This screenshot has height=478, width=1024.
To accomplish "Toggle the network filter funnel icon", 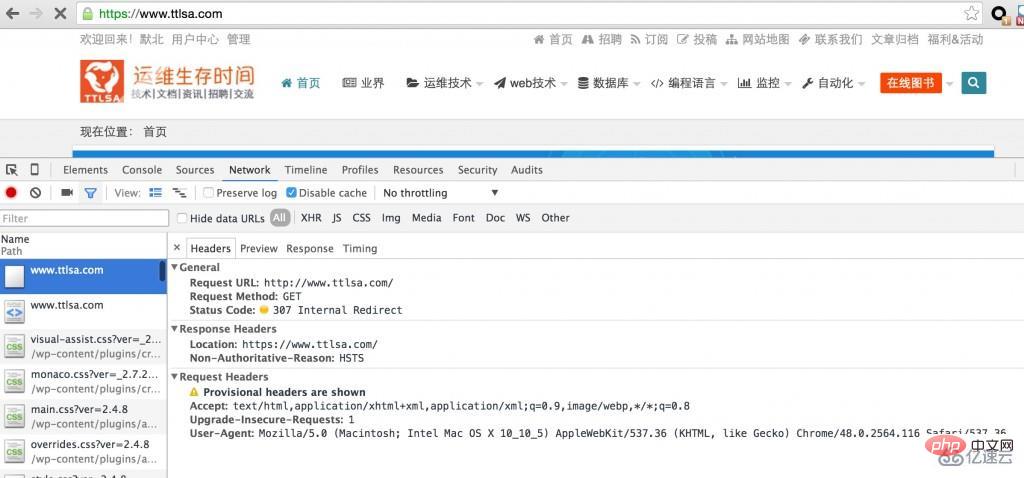I will [90, 193].
